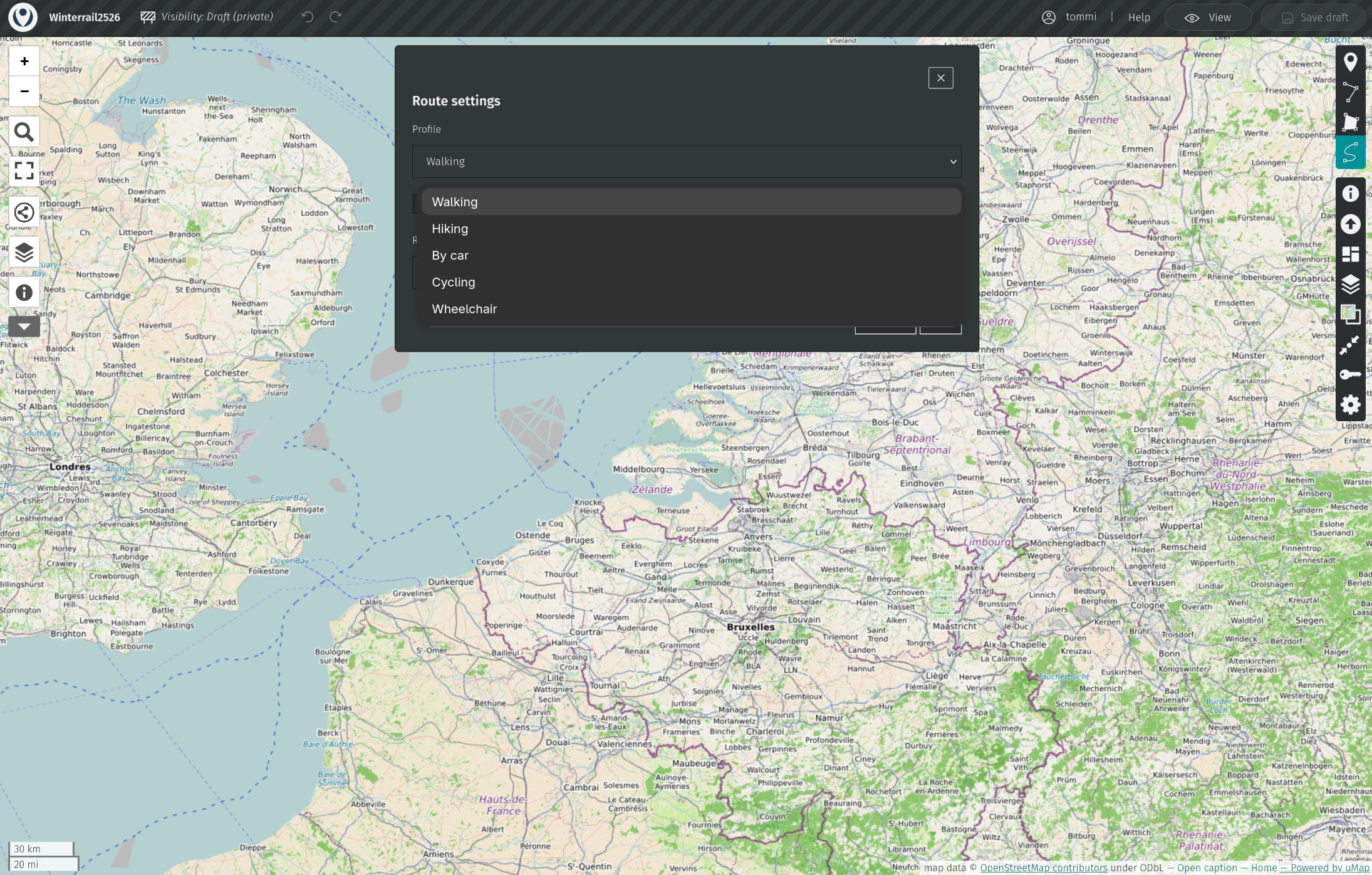This screenshot has width=1372, height=875.
Task: Click the map search magnifier icon
Action: coord(24,132)
